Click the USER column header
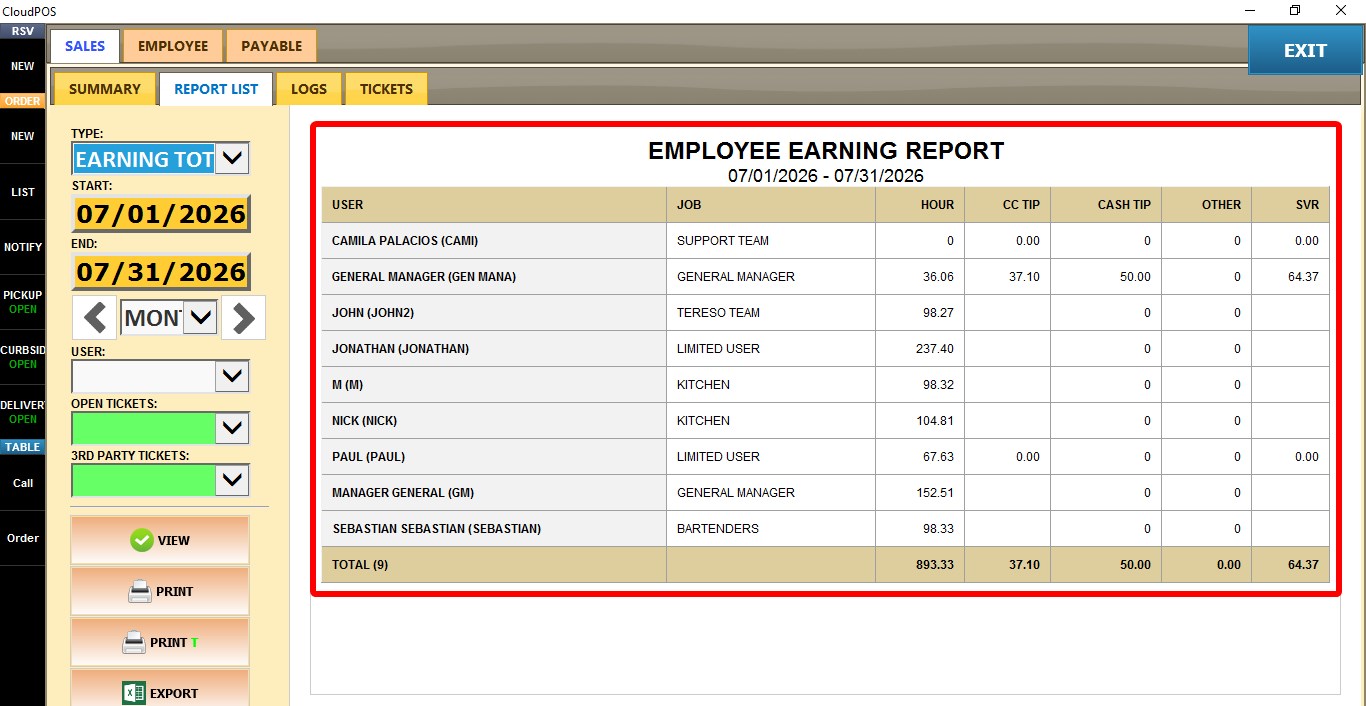This screenshot has width=1366, height=706. coord(494,204)
